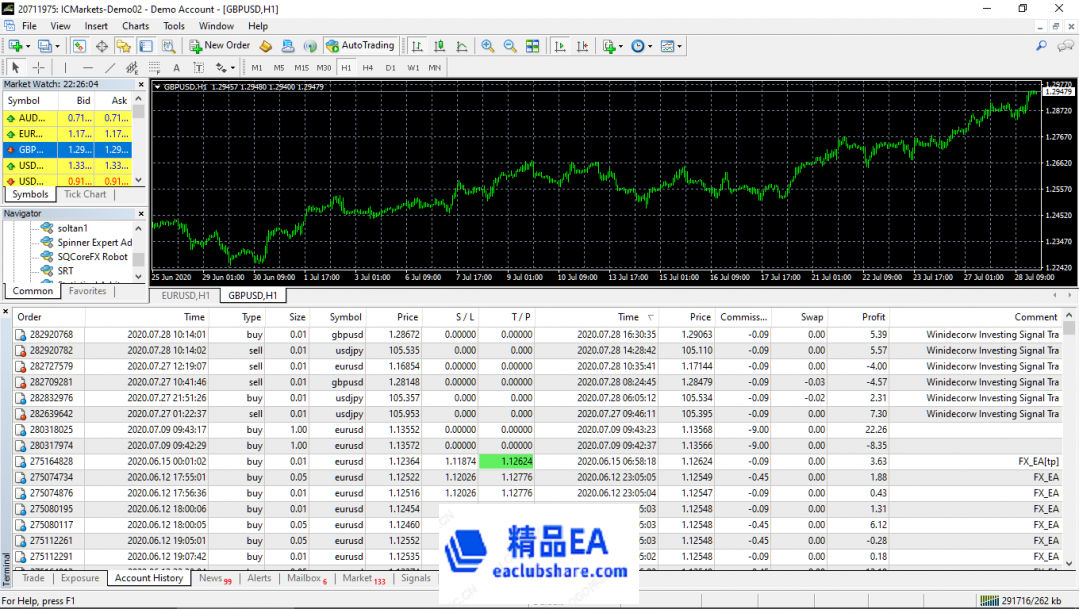Toggle the Terminal panel

[x=146, y=46]
